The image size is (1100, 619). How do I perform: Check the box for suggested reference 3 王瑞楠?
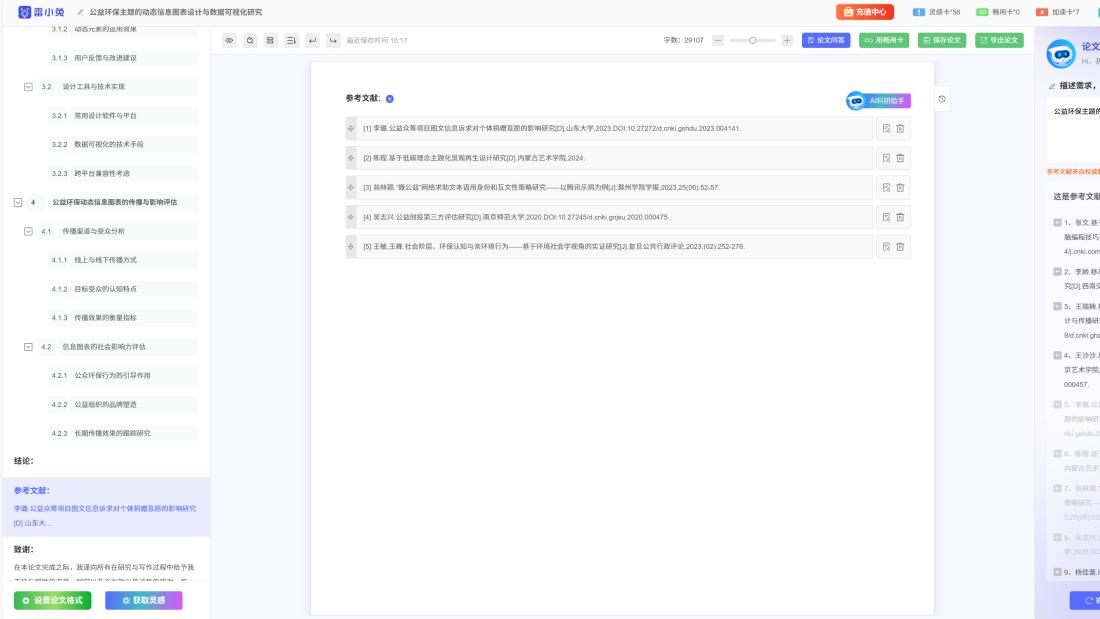tap(1057, 306)
